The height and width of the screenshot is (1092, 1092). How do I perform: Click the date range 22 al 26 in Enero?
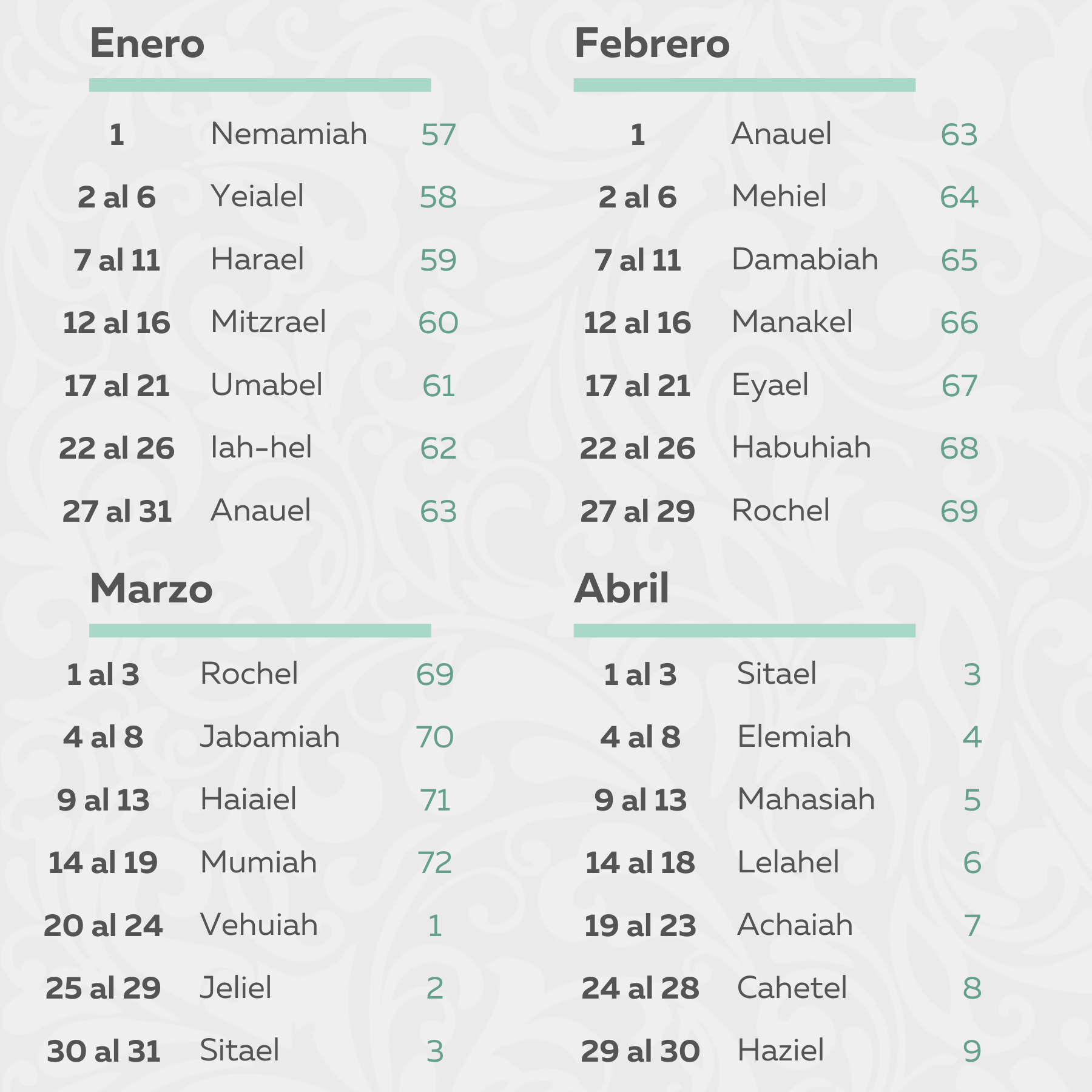[x=116, y=448]
